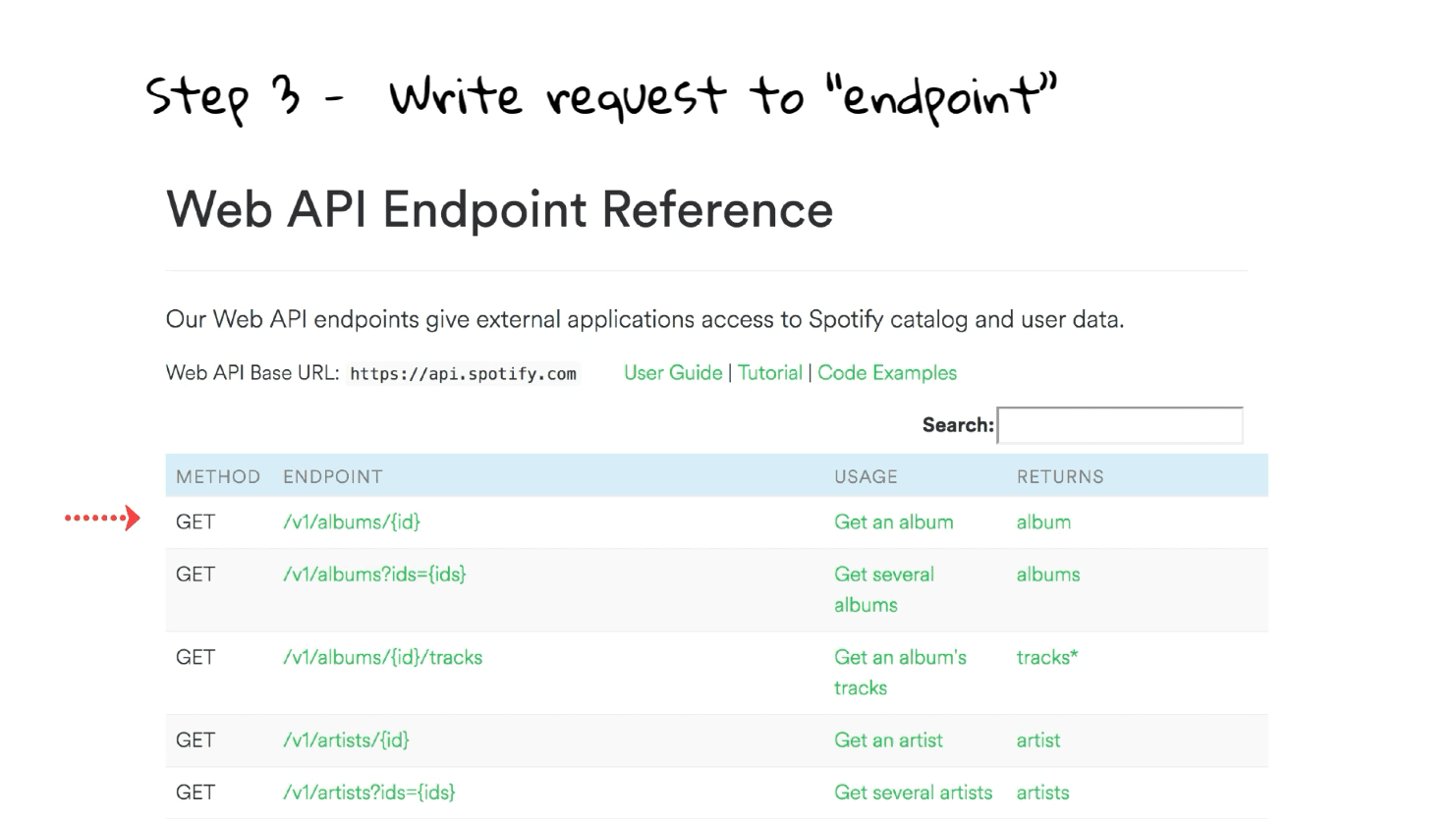Sort by the METHOD column header

coord(218,477)
